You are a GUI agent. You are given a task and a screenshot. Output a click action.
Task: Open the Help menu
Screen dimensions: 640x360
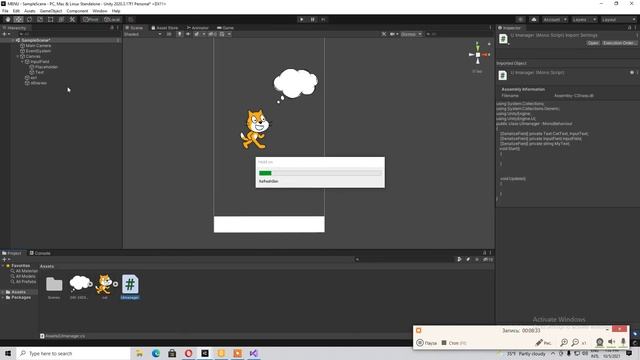pyautogui.click(x=116, y=11)
